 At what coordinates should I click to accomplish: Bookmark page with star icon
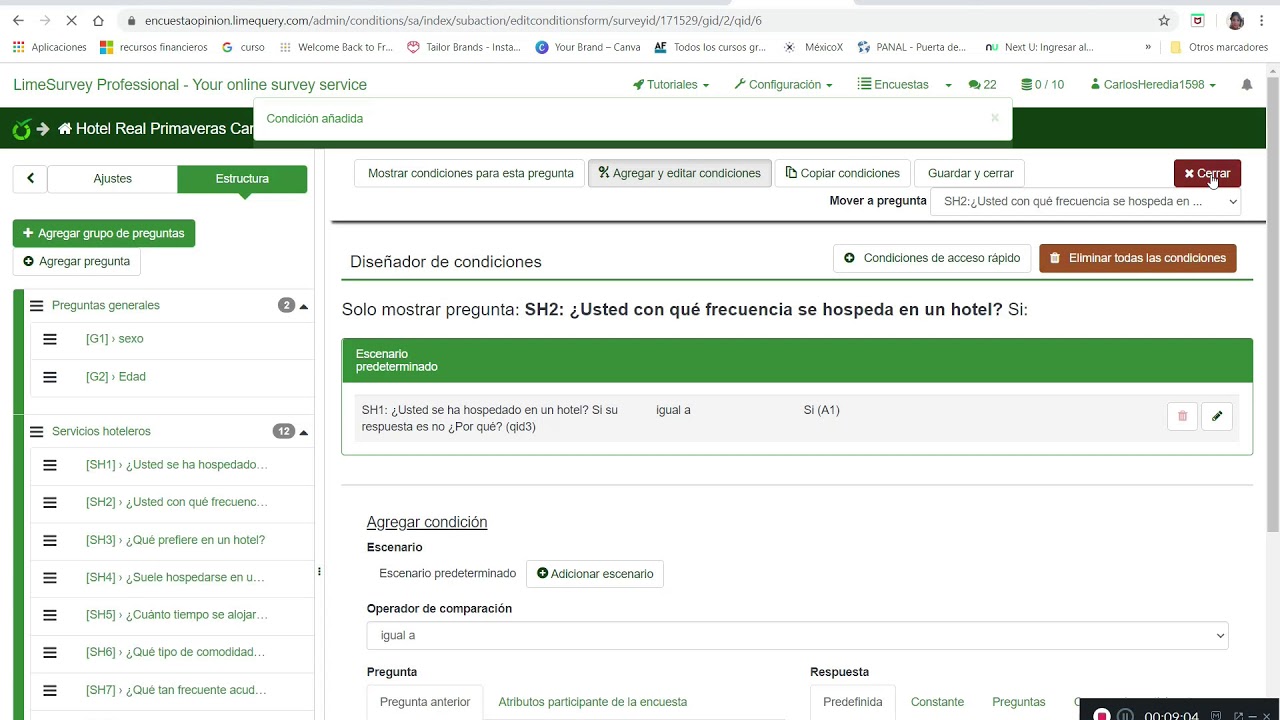1164,20
